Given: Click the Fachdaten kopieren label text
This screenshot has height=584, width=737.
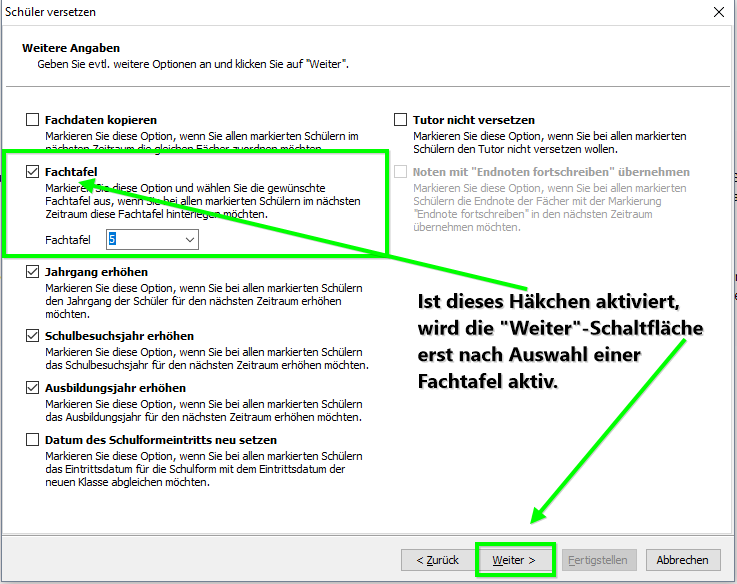Looking at the screenshot, I should coord(101,120).
